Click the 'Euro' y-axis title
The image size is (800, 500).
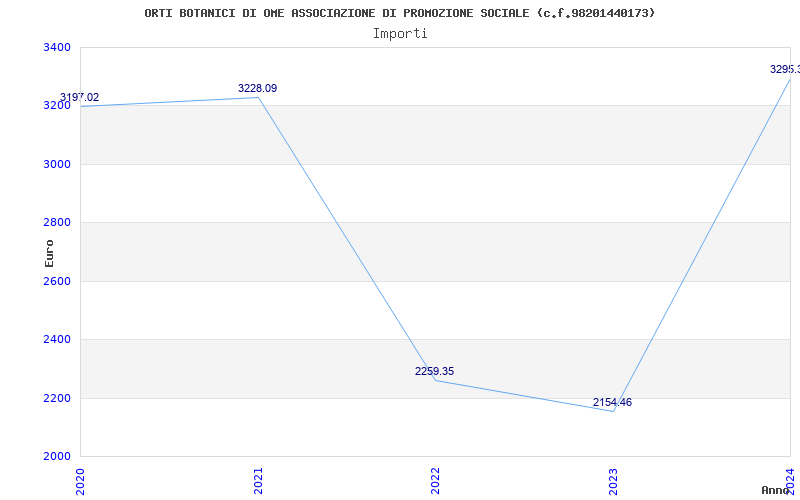coord(49,253)
